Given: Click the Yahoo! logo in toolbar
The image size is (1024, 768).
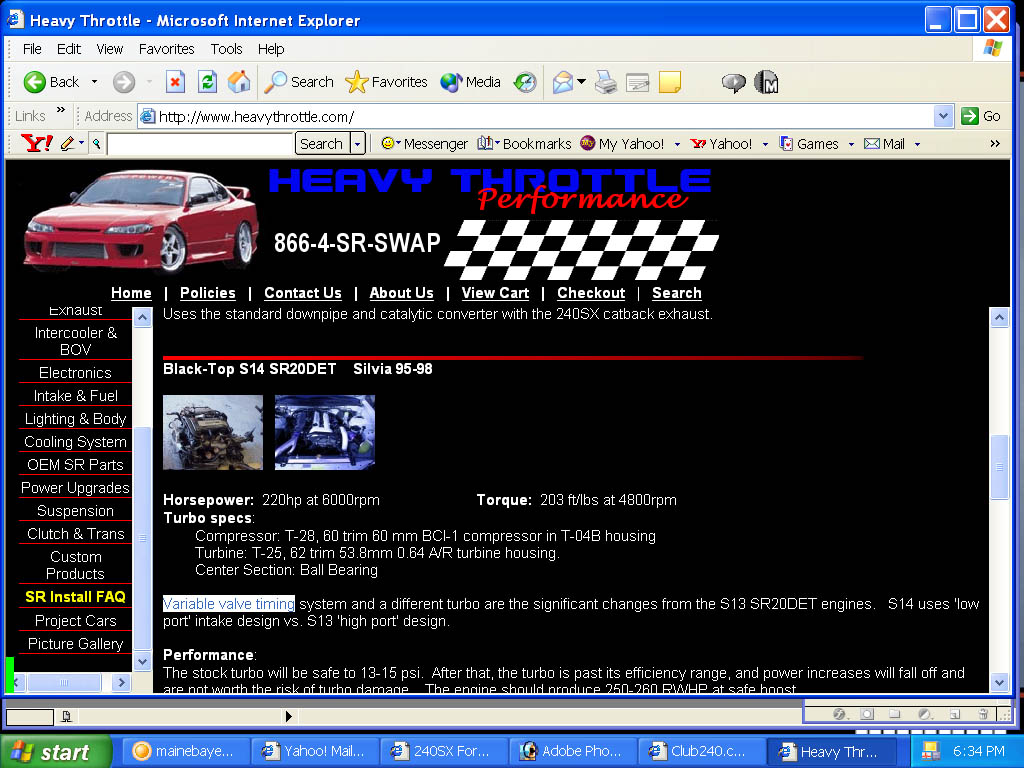Looking at the screenshot, I should 37,143.
